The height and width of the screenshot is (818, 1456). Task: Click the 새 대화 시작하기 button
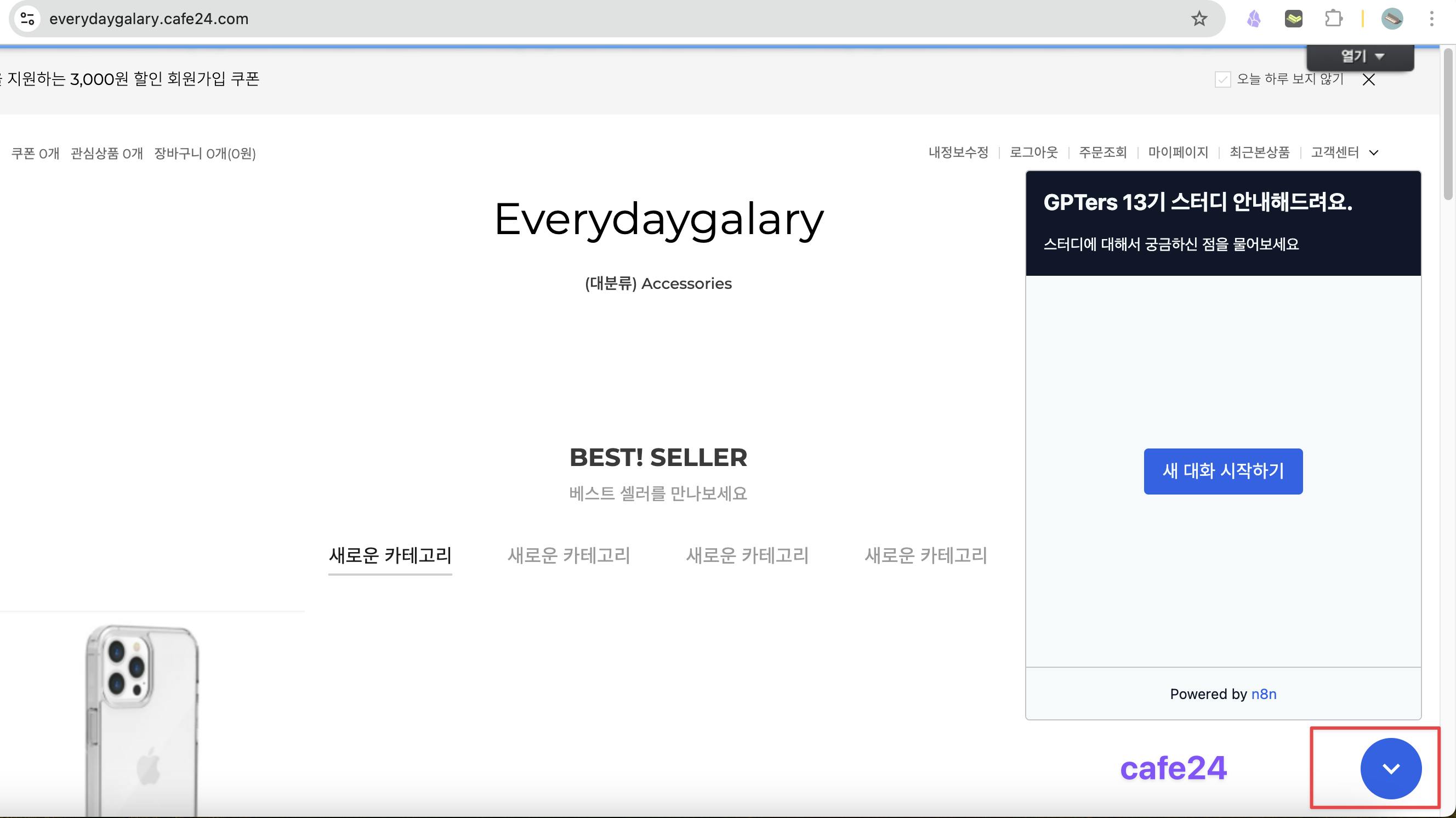1222,471
